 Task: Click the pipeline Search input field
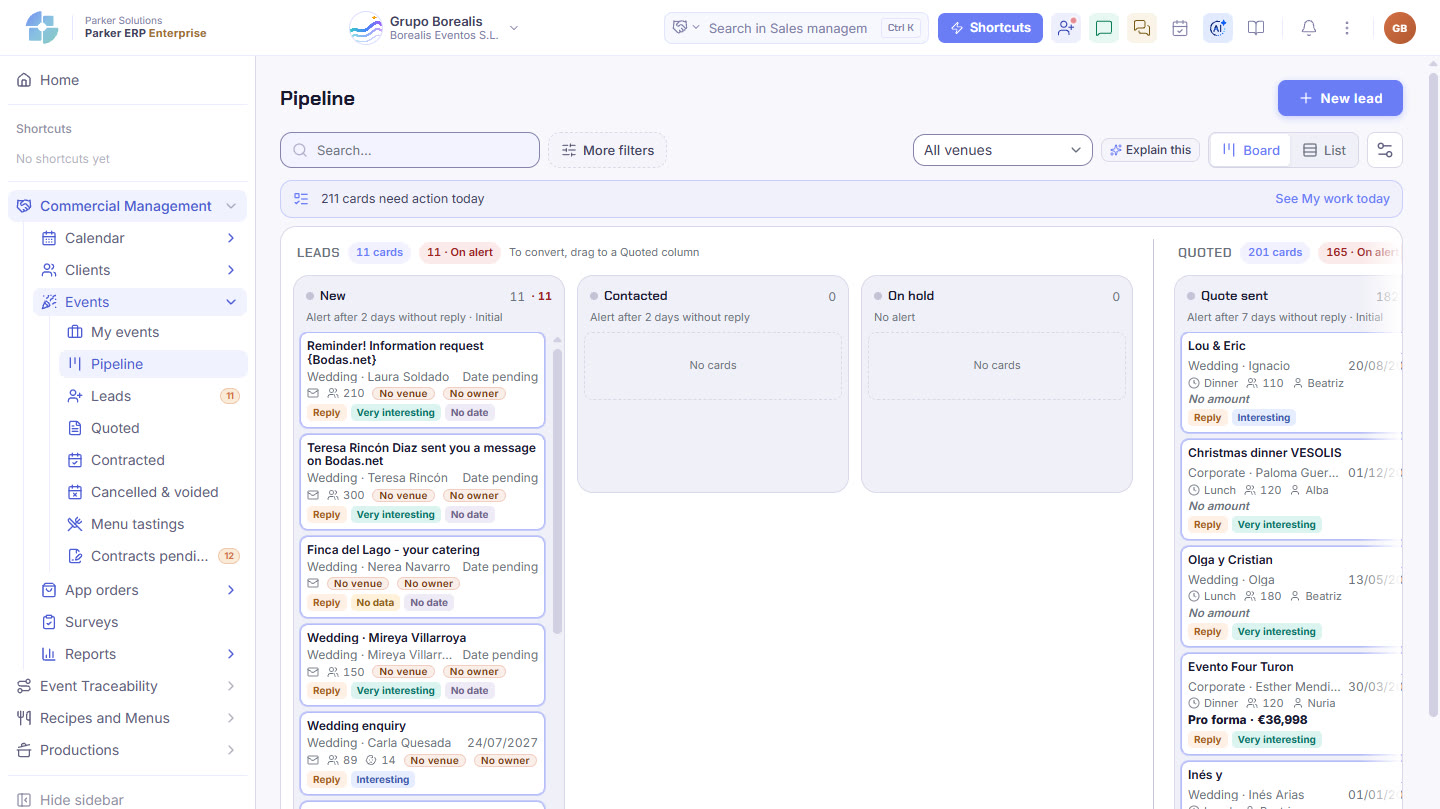pos(410,150)
